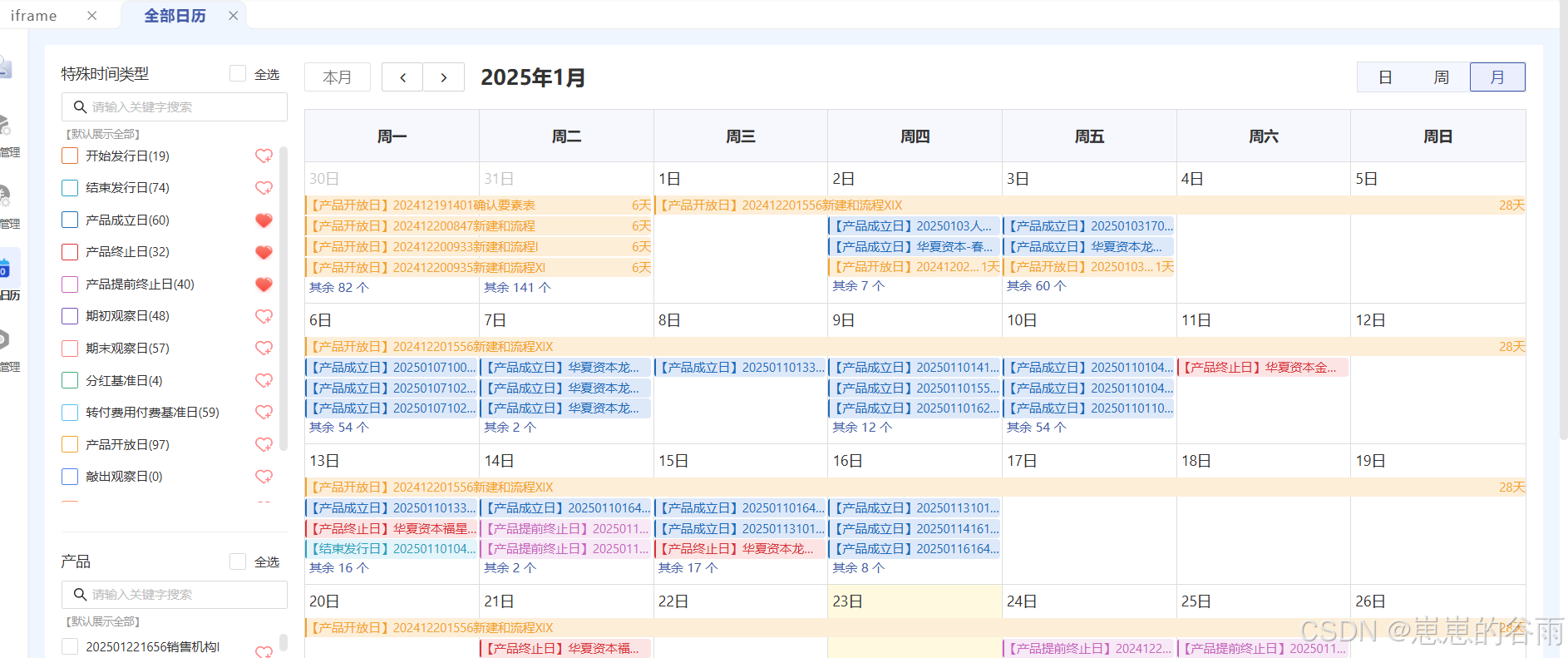1568x658 pixels.
Task: Switch to the iframe tab
Action: click(x=34, y=16)
